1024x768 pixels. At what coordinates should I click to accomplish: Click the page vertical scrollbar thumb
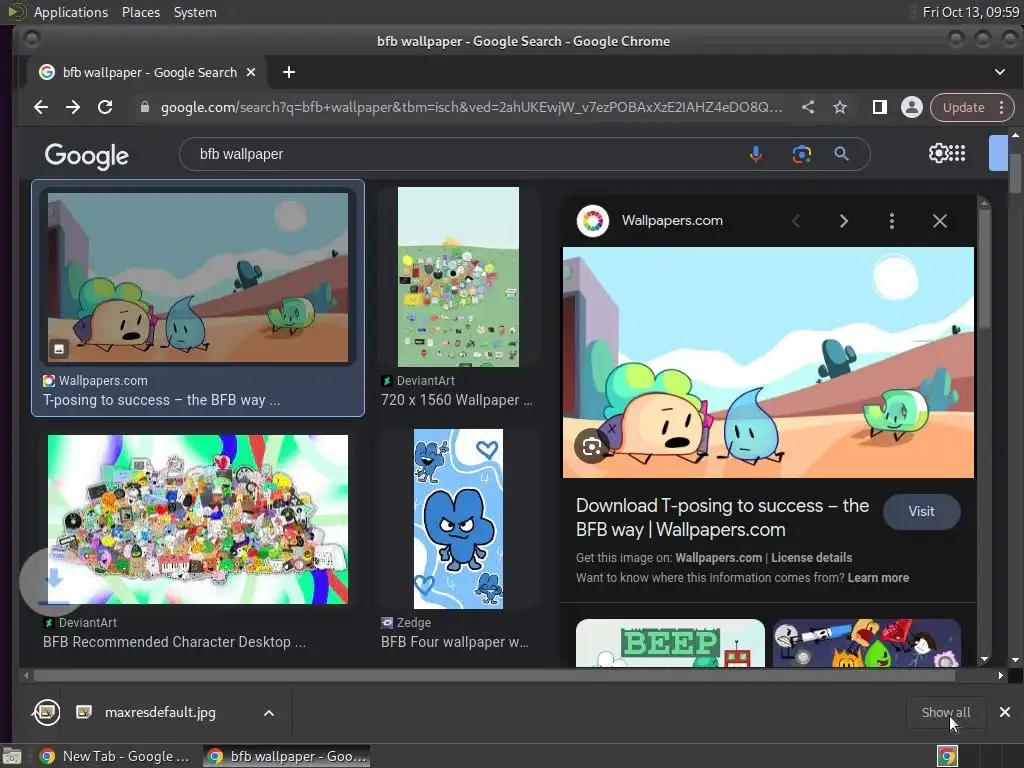pos(1015,173)
